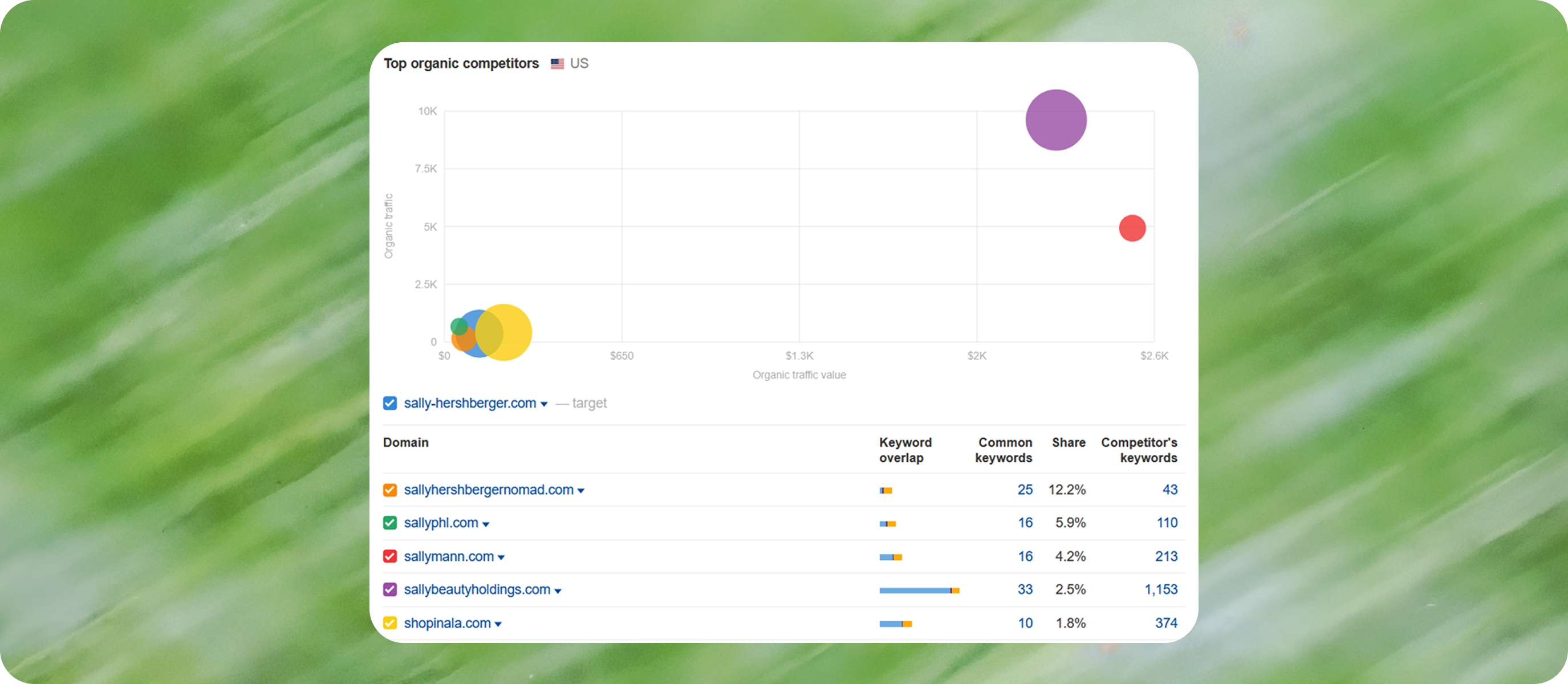Click the keyword overlap bar for shopinala.com

(895, 624)
